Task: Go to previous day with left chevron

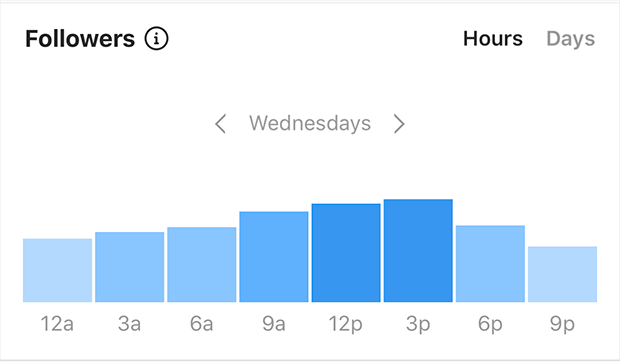Action: 221,124
